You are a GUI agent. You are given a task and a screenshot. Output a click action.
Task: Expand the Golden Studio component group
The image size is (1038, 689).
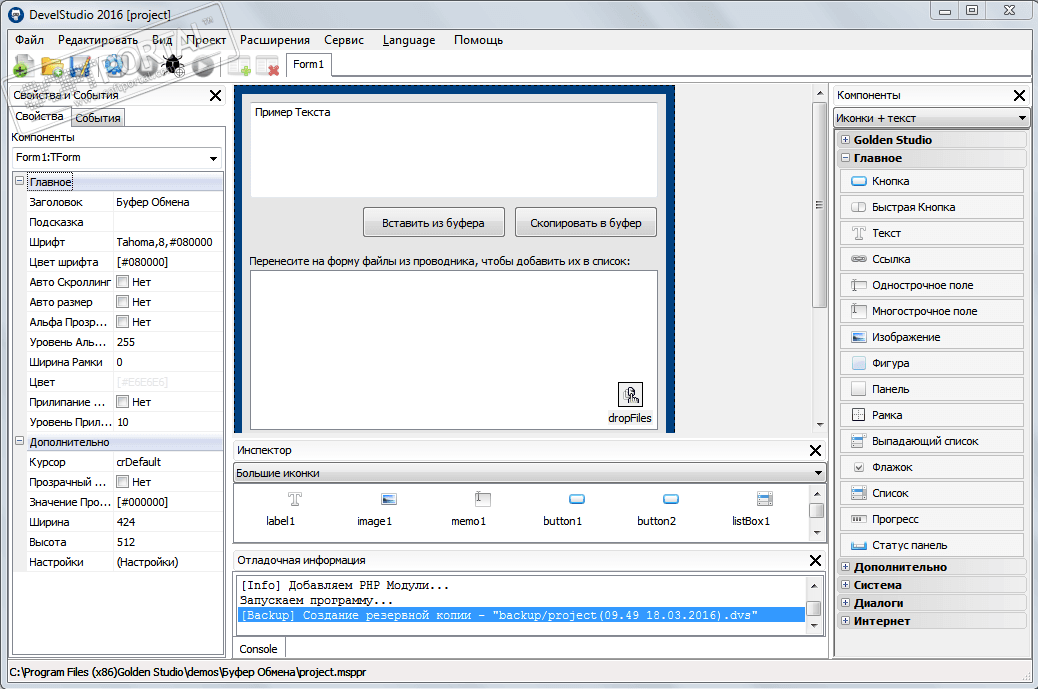[x=845, y=140]
